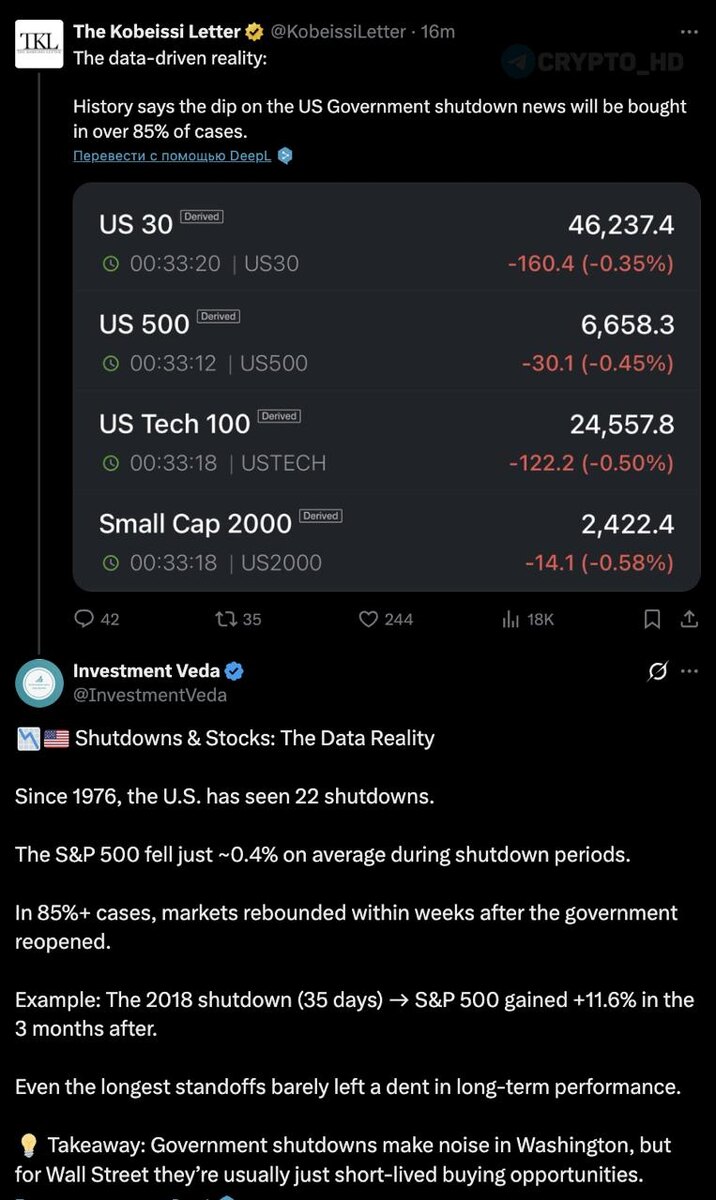Click the reply icon on Kobeissi tweet
This screenshot has width=716, height=1200.
pyautogui.click(x=85, y=619)
